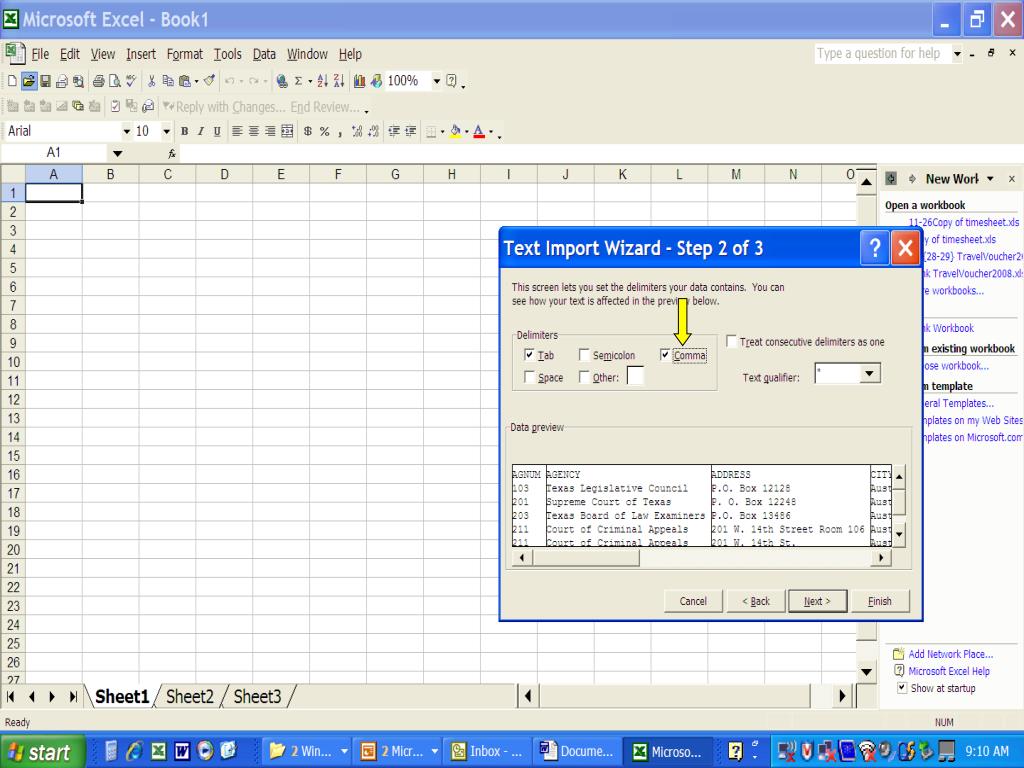
Task: Switch to the Sheet2 tab
Action: (x=189, y=697)
